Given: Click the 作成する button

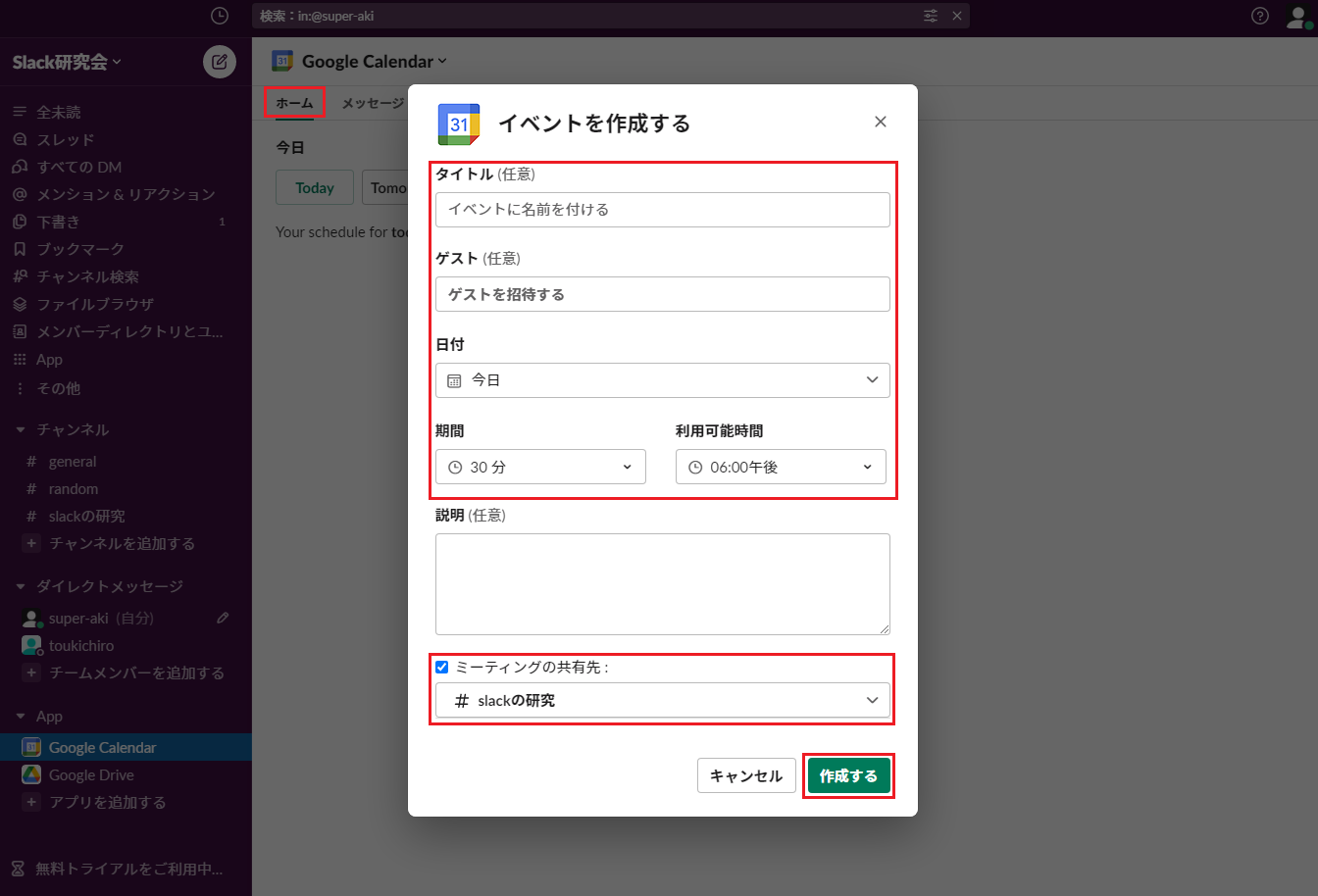Looking at the screenshot, I should coord(848,776).
